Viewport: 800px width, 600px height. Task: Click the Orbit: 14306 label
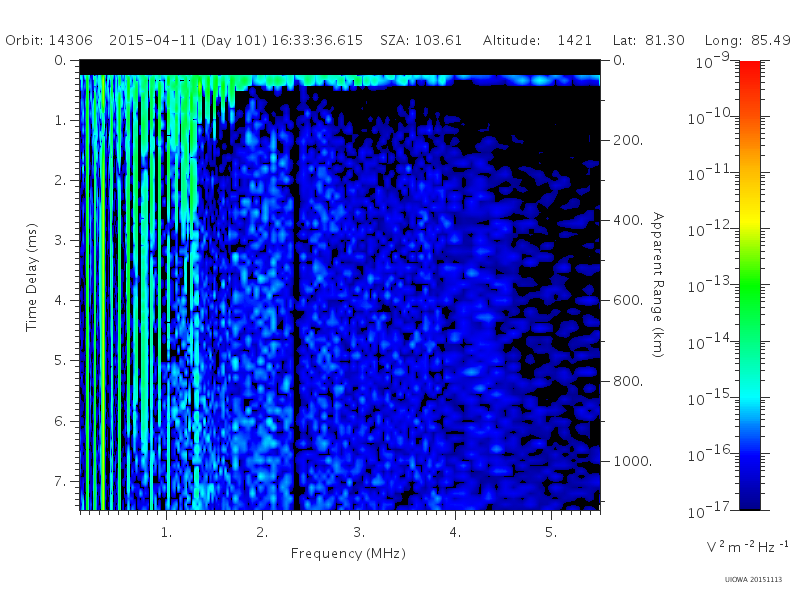click(49, 40)
